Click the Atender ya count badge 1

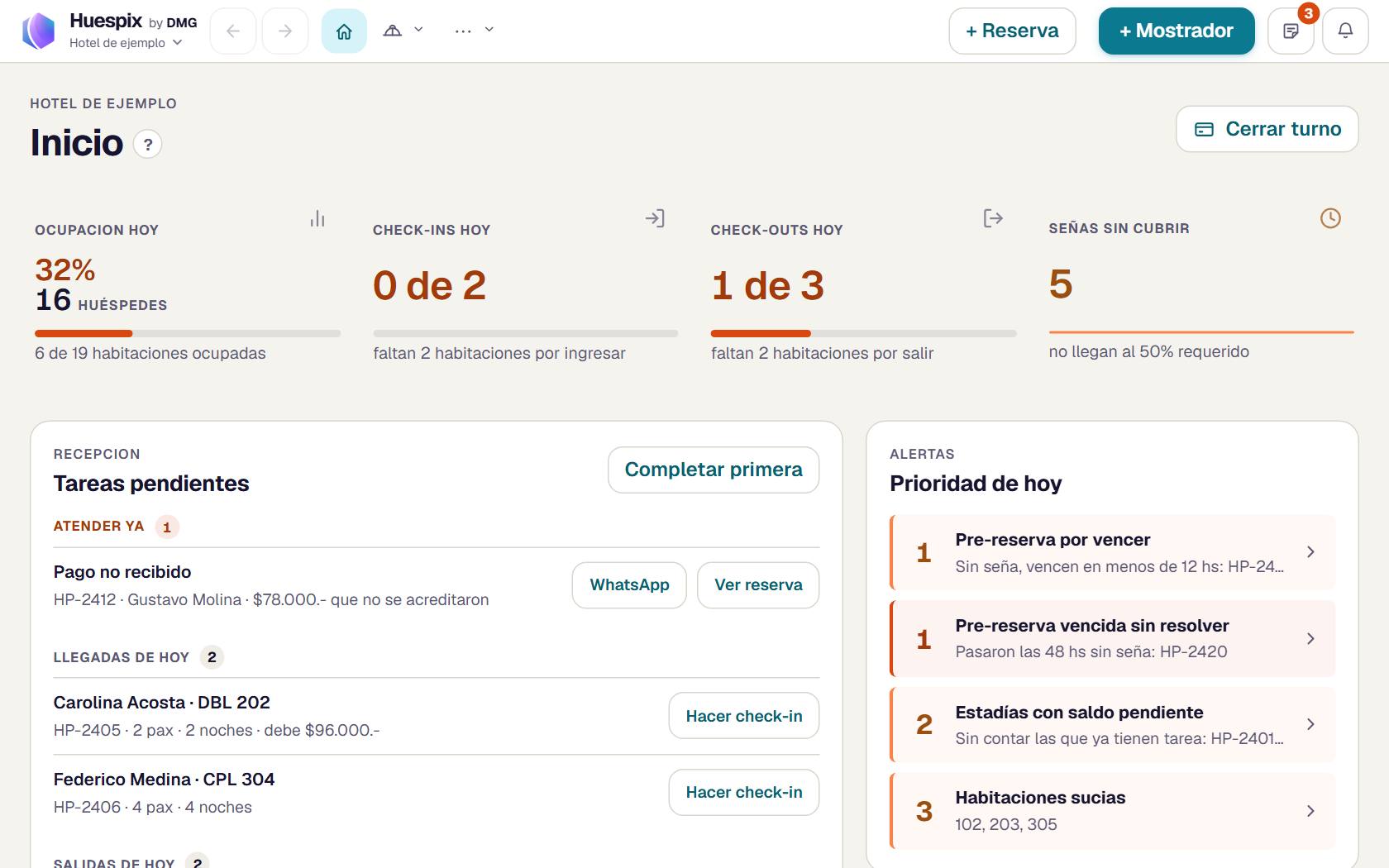click(x=167, y=527)
